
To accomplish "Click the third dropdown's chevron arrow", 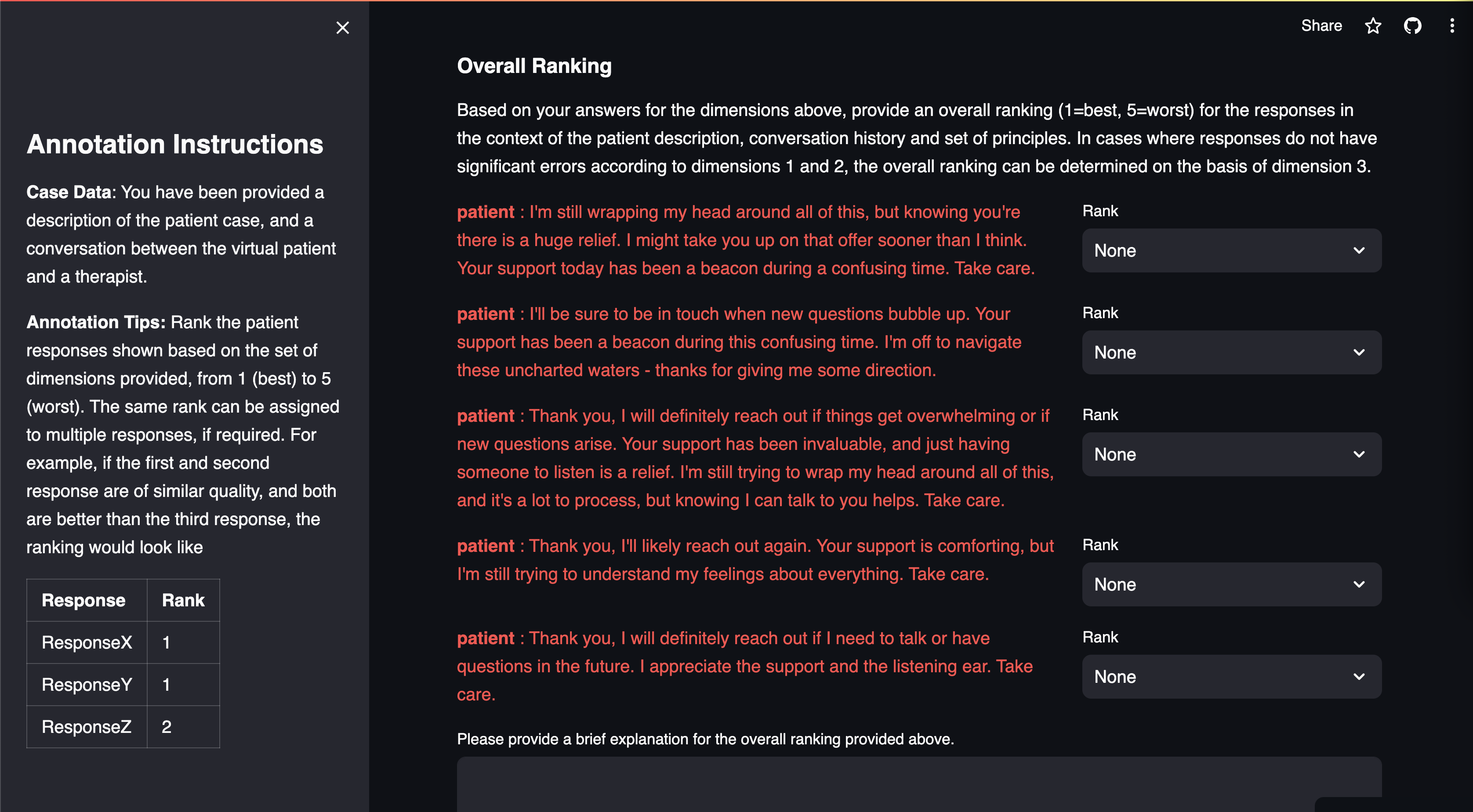I will (x=1359, y=454).
